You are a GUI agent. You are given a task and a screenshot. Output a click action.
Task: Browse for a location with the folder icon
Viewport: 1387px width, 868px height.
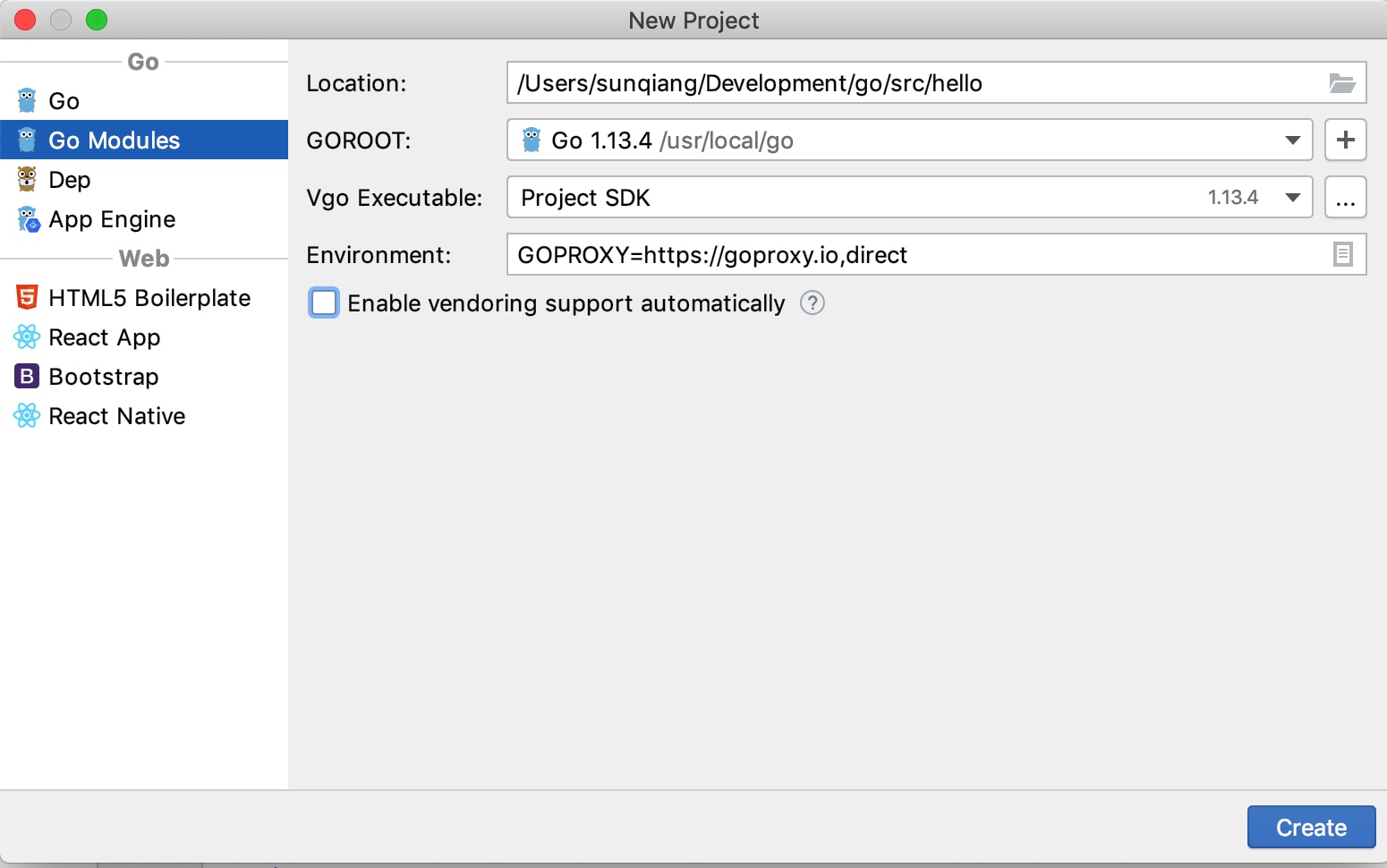(x=1341, y=83)
